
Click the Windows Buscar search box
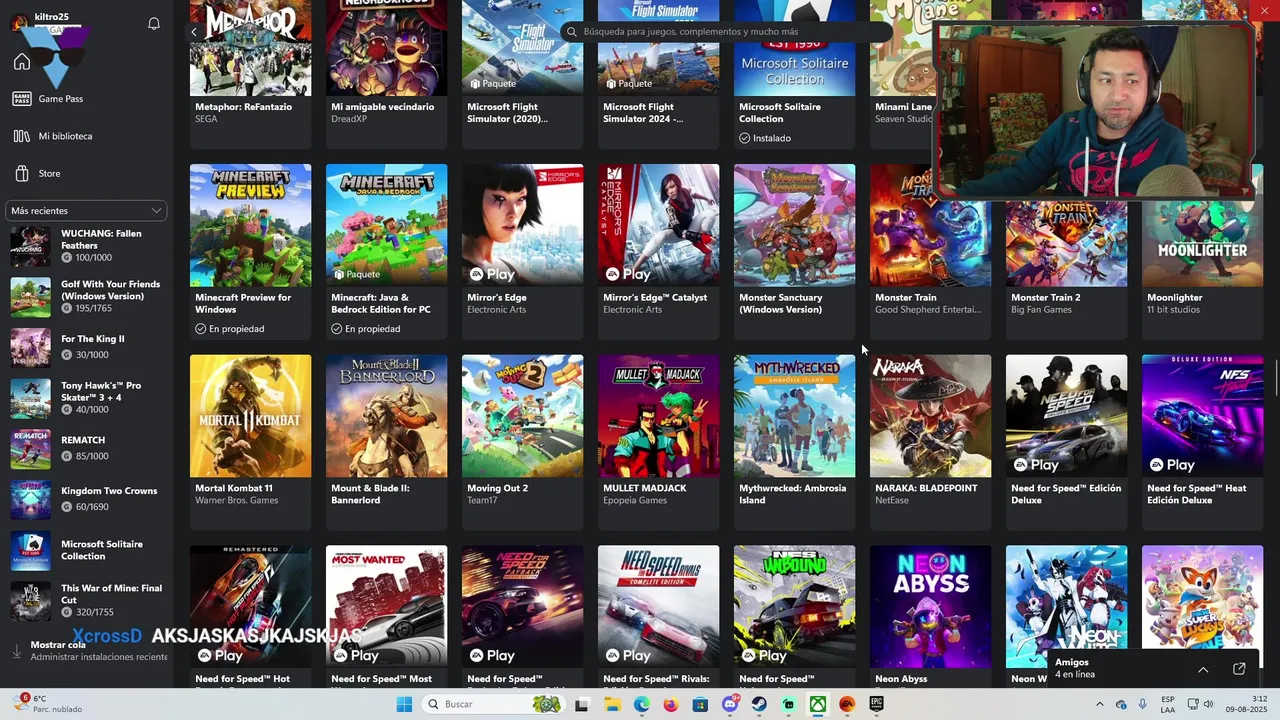tap(492, 705)
